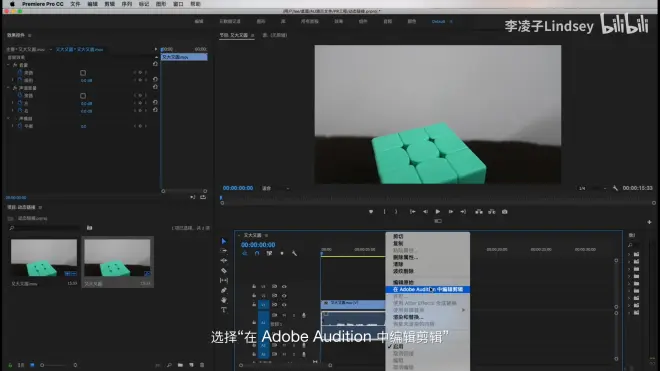The width and height of the screenshot is (660, 371).
Task: Toggle the 平衡 stopwatch animation
Action: point(20,126)
